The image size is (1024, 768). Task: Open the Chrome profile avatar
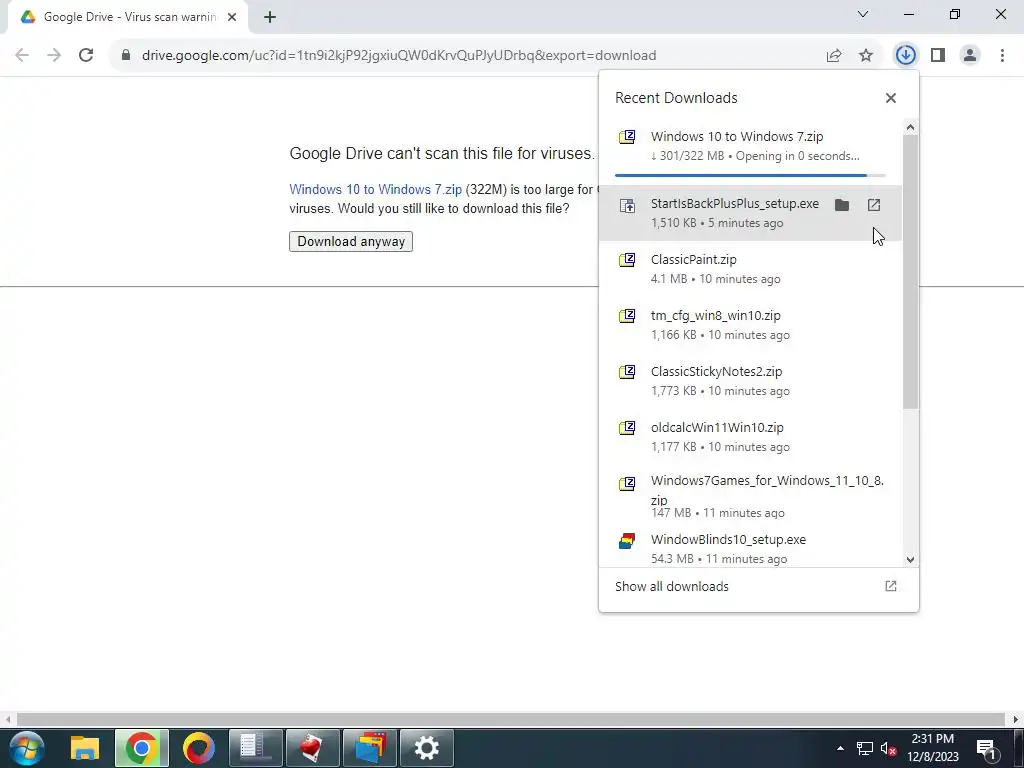[x=970, y=56]
